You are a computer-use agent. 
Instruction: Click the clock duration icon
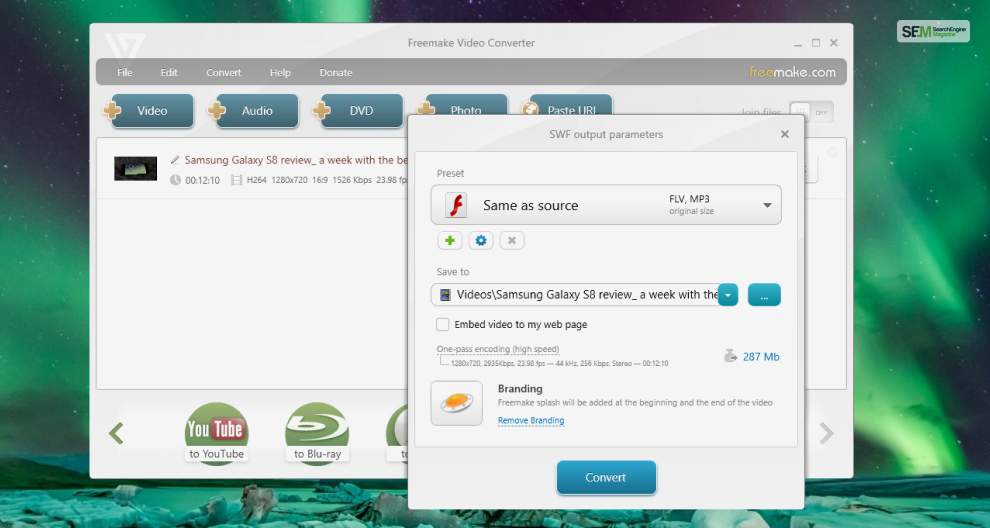coord(176,180)
